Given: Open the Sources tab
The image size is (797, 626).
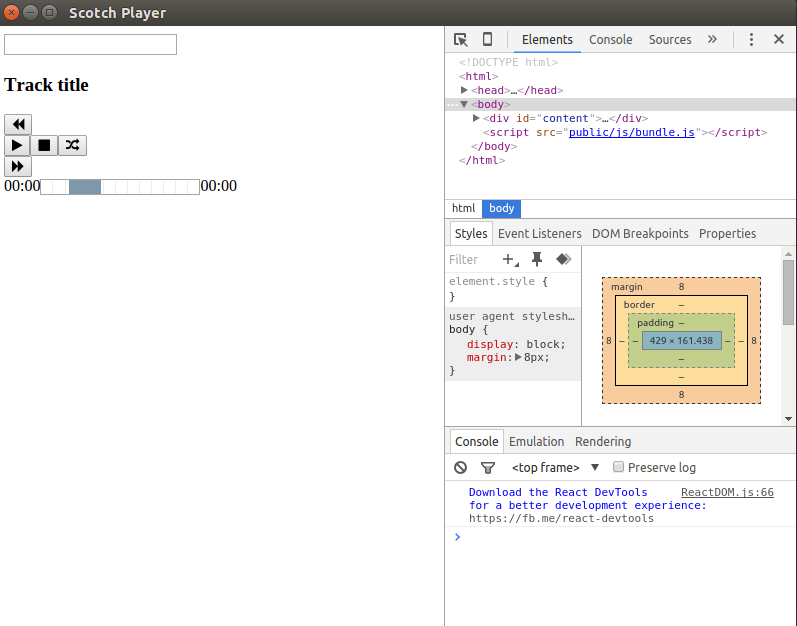Looking at the screenshot, I should [x=670, y=40].
